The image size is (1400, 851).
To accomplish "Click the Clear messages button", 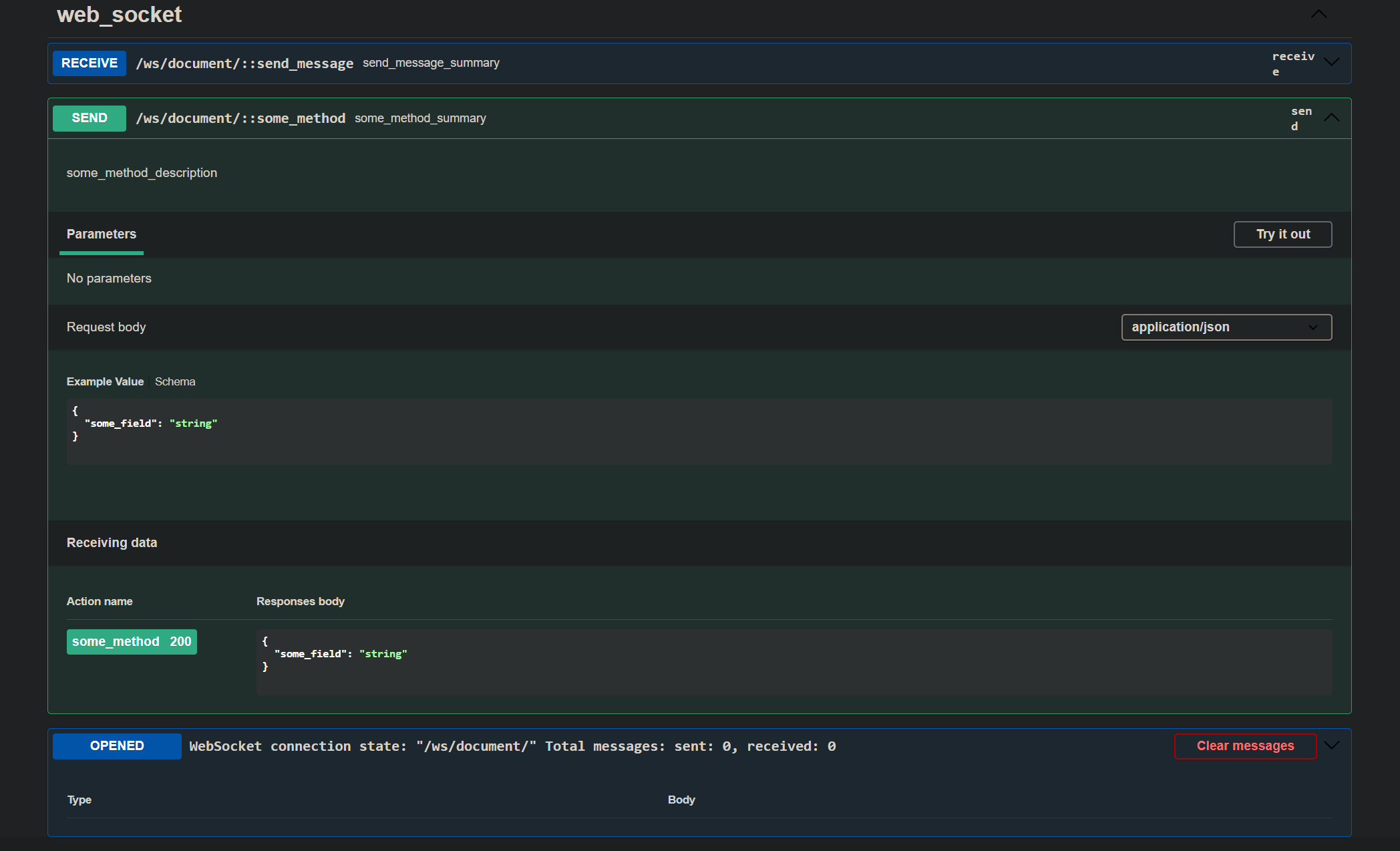I will [1244, 746].
